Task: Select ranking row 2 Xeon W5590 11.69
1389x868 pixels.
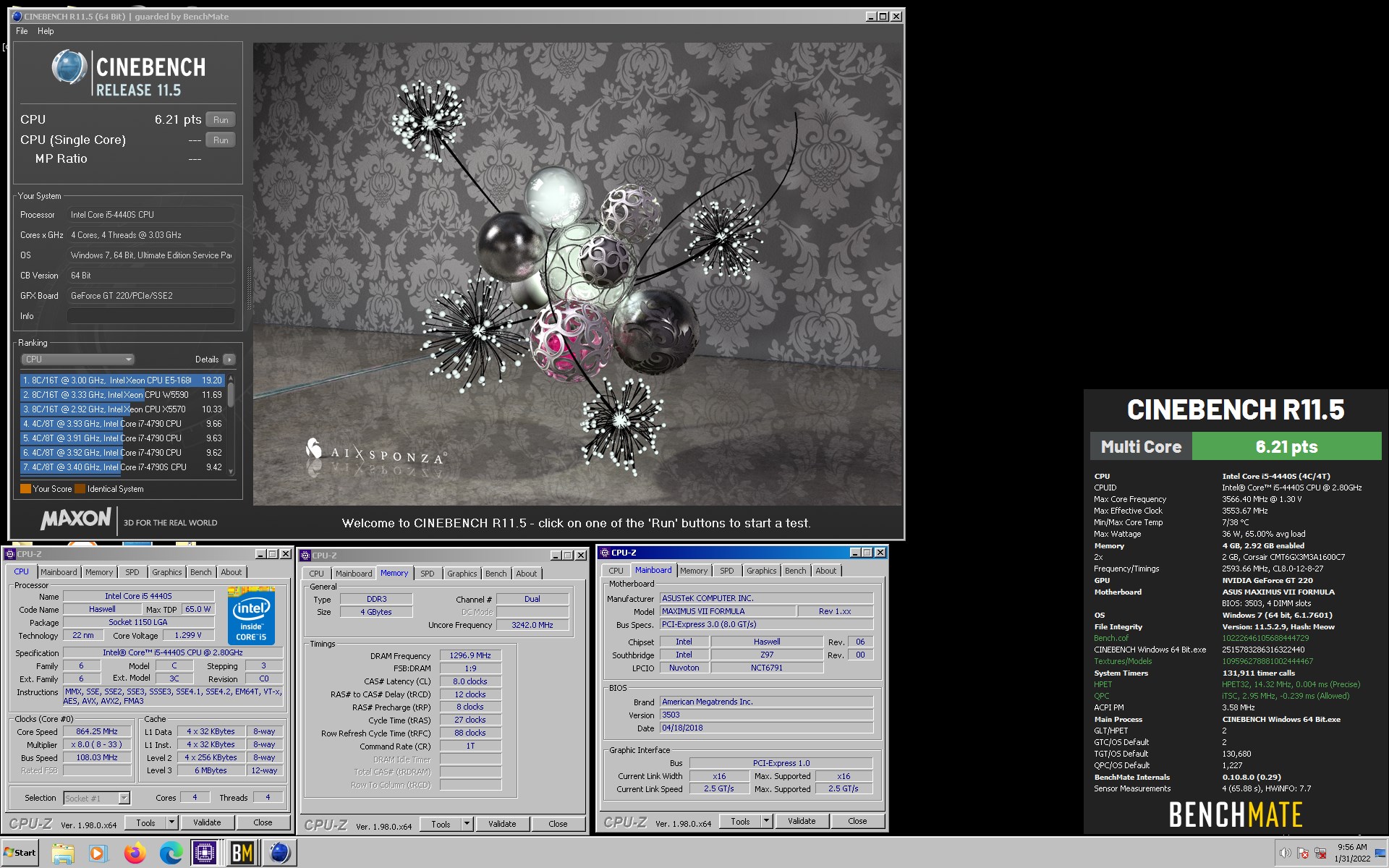Action: [x=122, y=395]
